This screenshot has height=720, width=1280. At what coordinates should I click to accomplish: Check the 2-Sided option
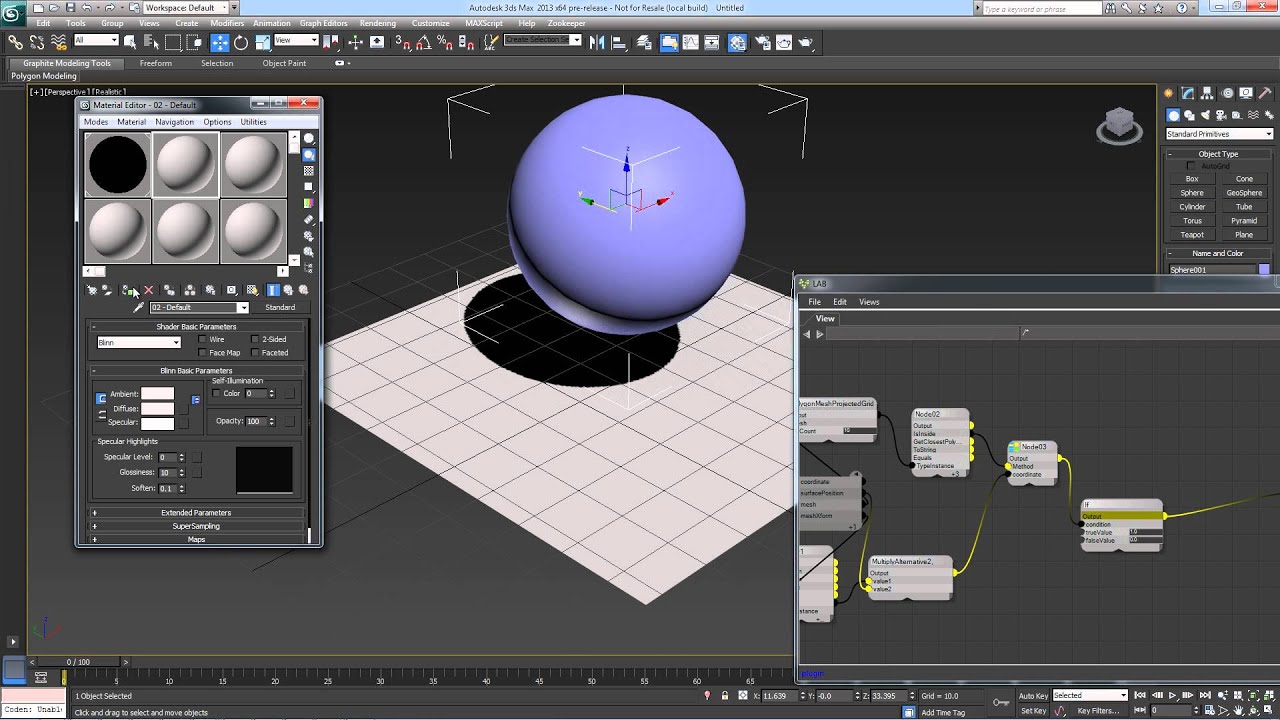(x=255, y=340)
